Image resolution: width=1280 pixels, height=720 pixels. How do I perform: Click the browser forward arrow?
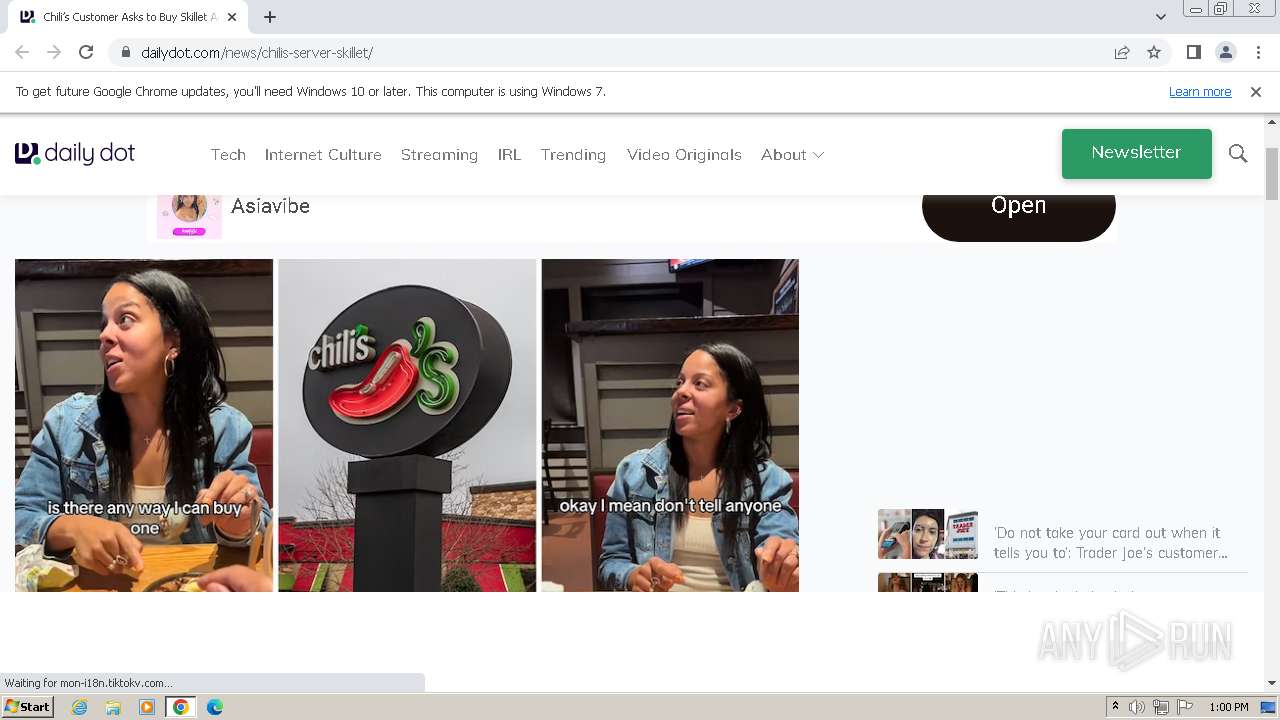pos(54,52)
